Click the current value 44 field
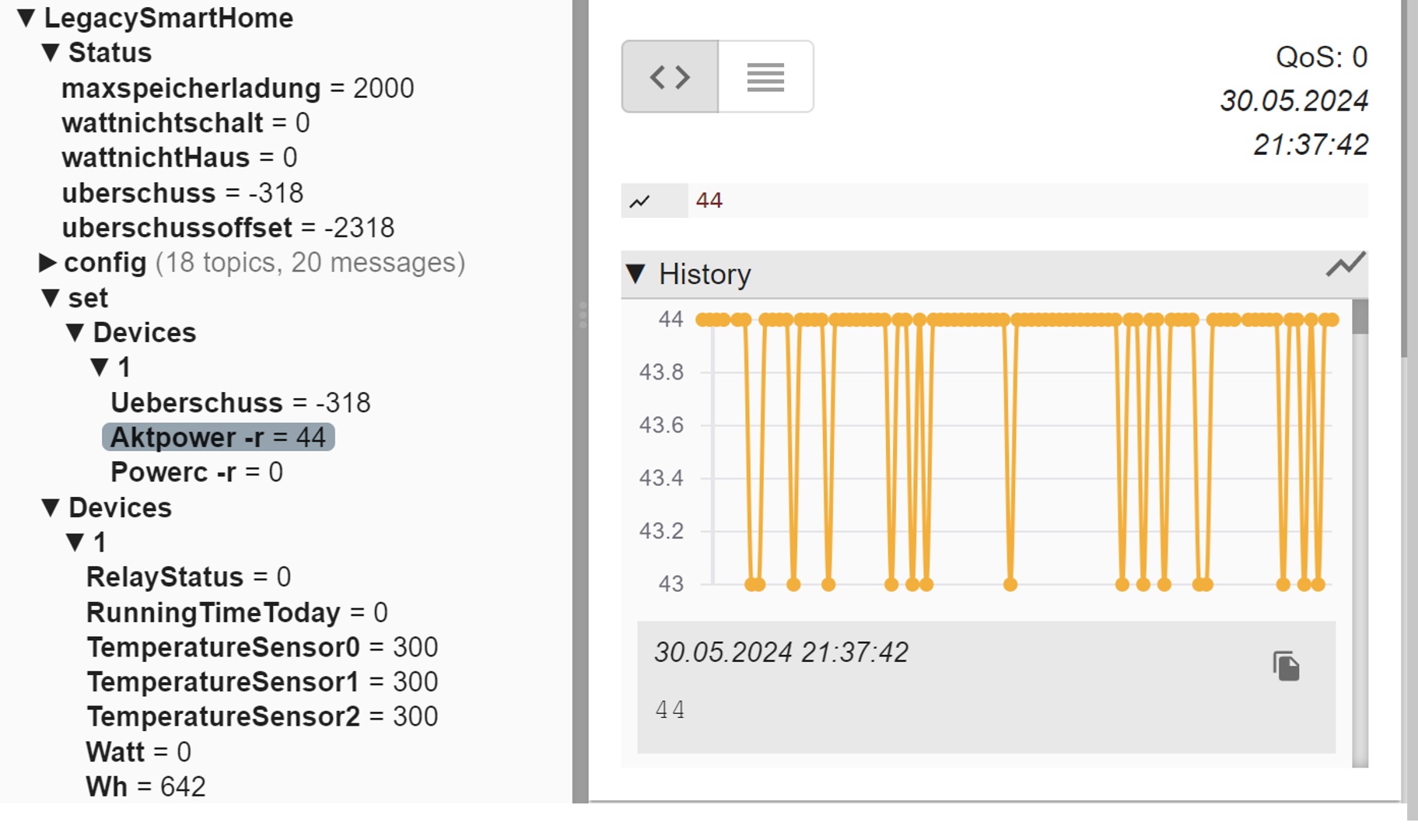 [x=1028, y=201]
